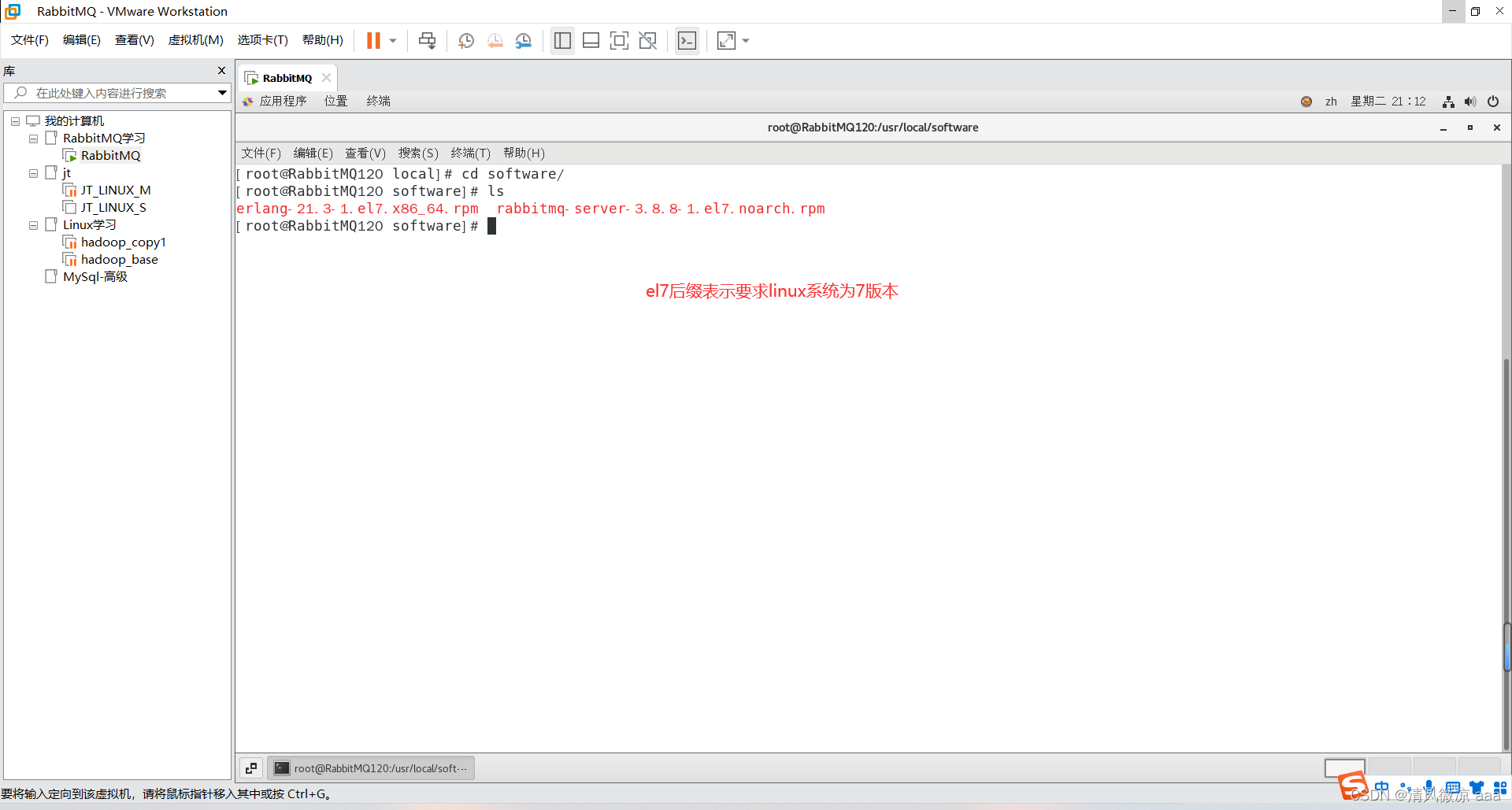Click the guest clock 星期二 21:12

1388,102
